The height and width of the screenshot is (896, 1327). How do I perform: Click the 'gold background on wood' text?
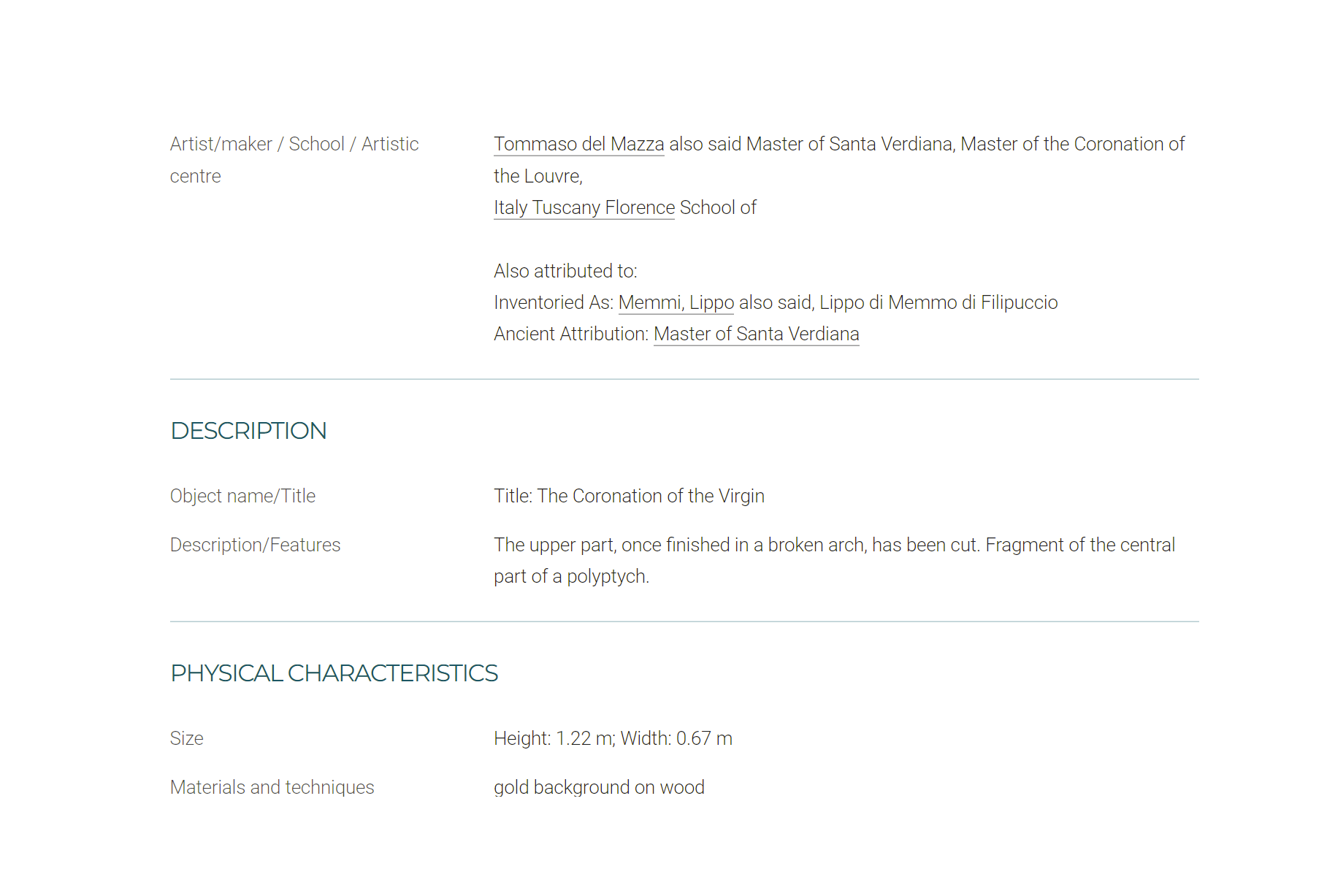click(x=599, y=788)
